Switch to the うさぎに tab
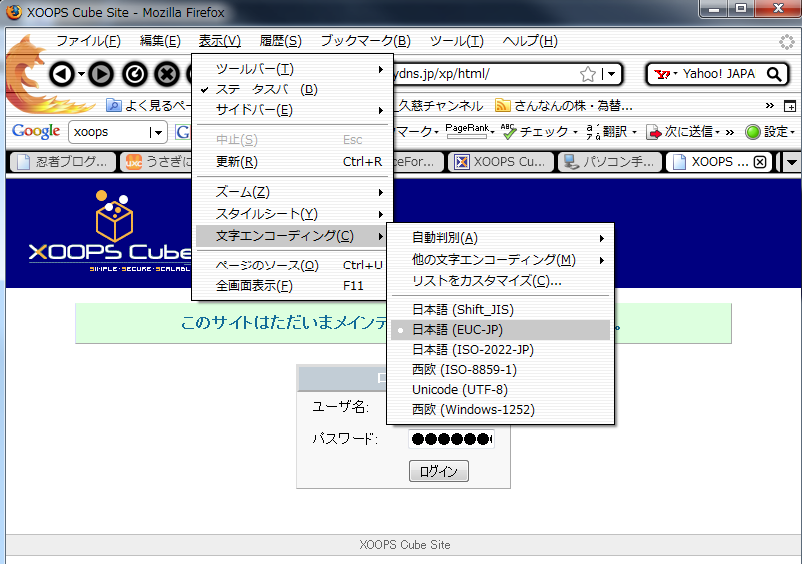Image resolution: width=802 pixels, height=564 pixels. [157, 162]
